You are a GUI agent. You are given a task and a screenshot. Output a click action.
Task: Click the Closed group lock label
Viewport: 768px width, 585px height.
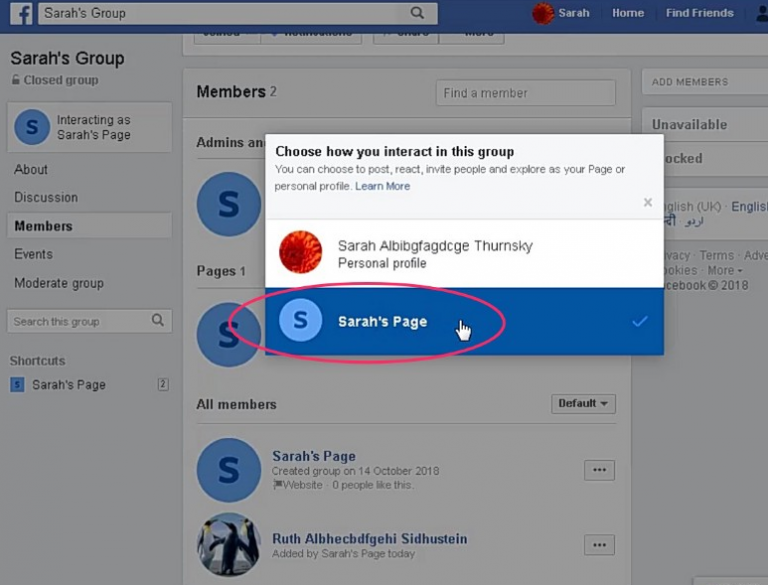click(55, 80)
